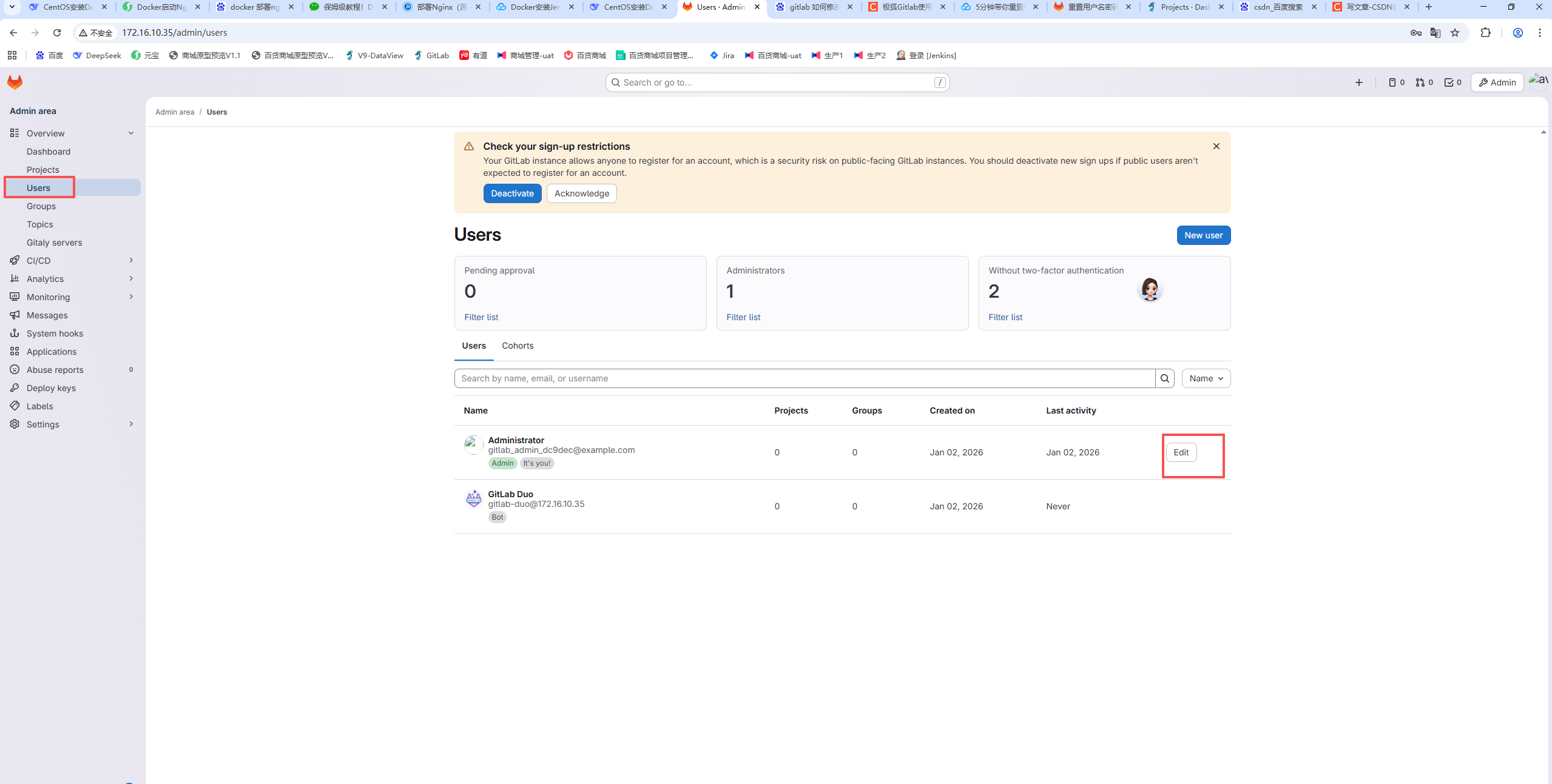Click the translate page icon
Image resolution: width=1552 pixels, height=784 pixels.
pos(1435,33)
